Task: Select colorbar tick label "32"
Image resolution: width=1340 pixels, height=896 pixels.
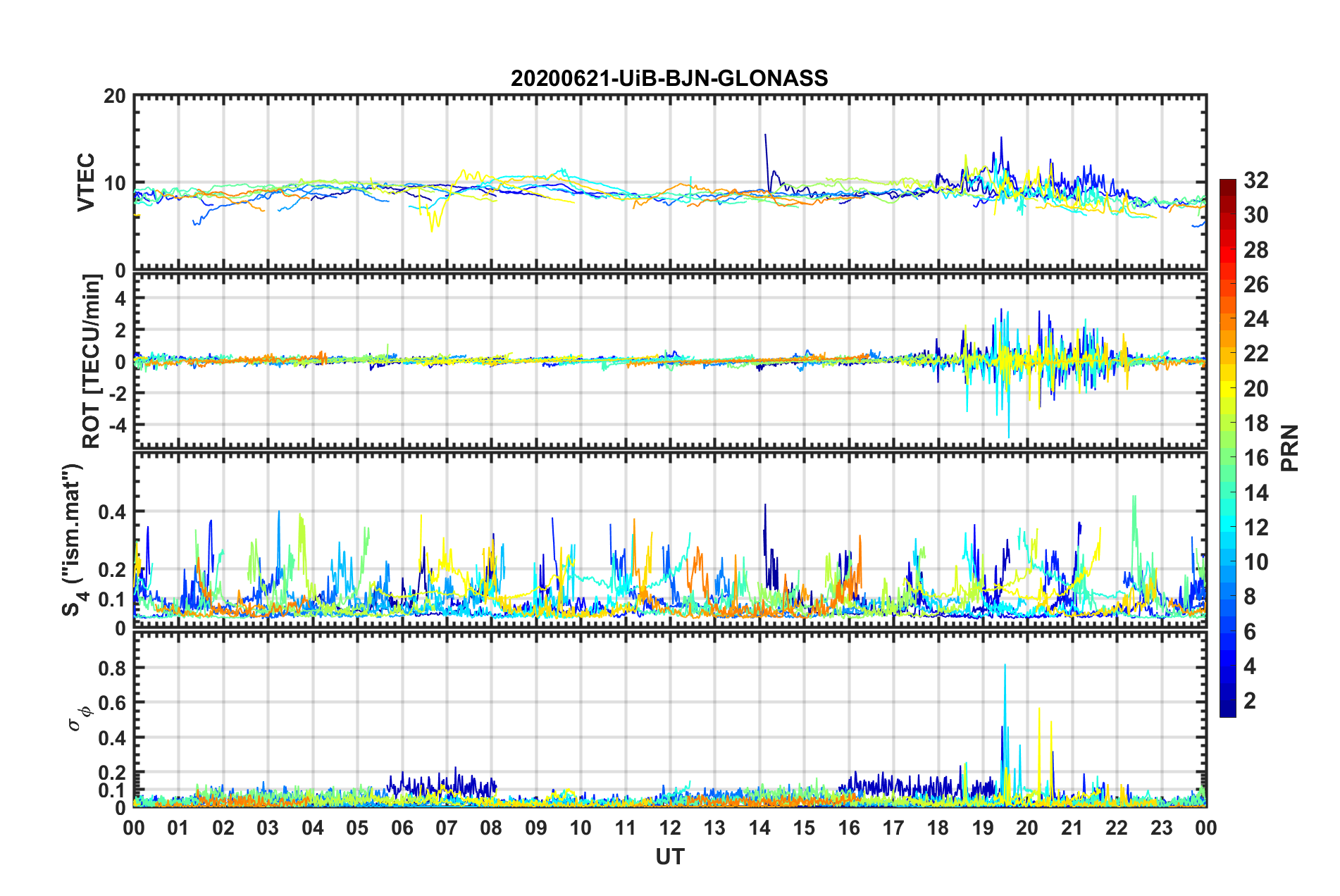Action: [x=1256, y=180]
